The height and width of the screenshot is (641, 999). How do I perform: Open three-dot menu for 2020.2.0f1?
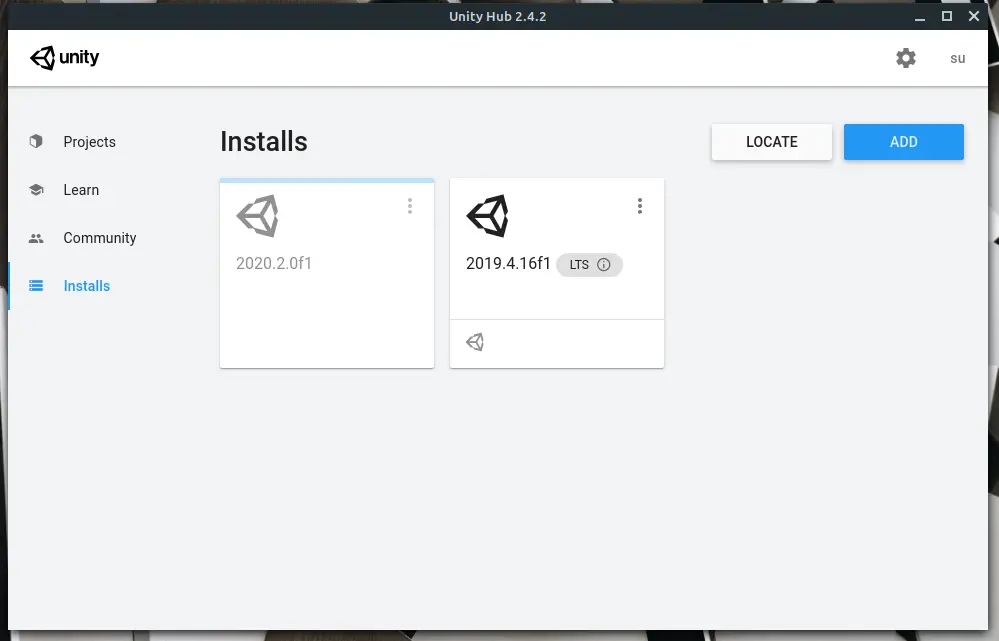410,206
